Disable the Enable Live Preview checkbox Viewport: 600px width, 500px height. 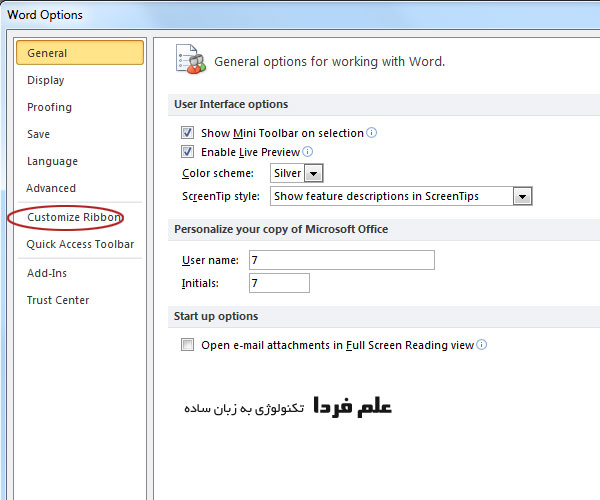(187, 152)
